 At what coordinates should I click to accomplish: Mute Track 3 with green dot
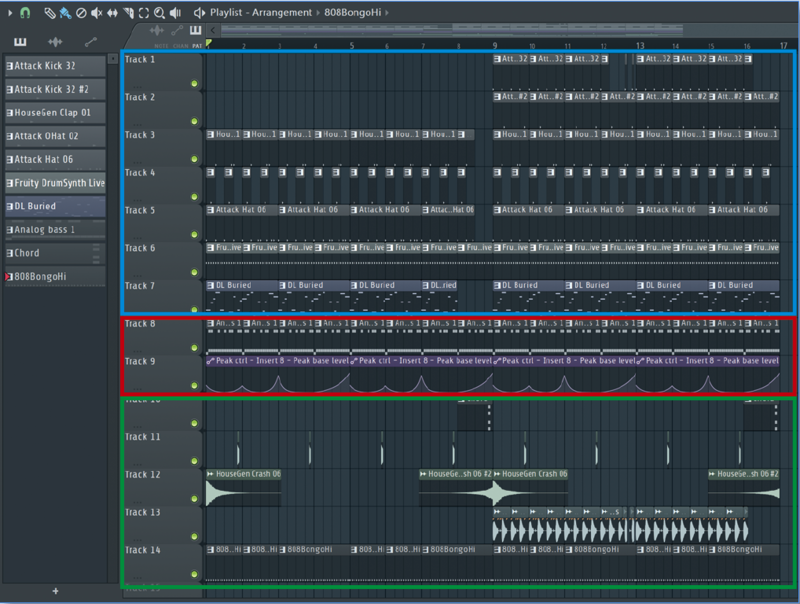point(194,159)
